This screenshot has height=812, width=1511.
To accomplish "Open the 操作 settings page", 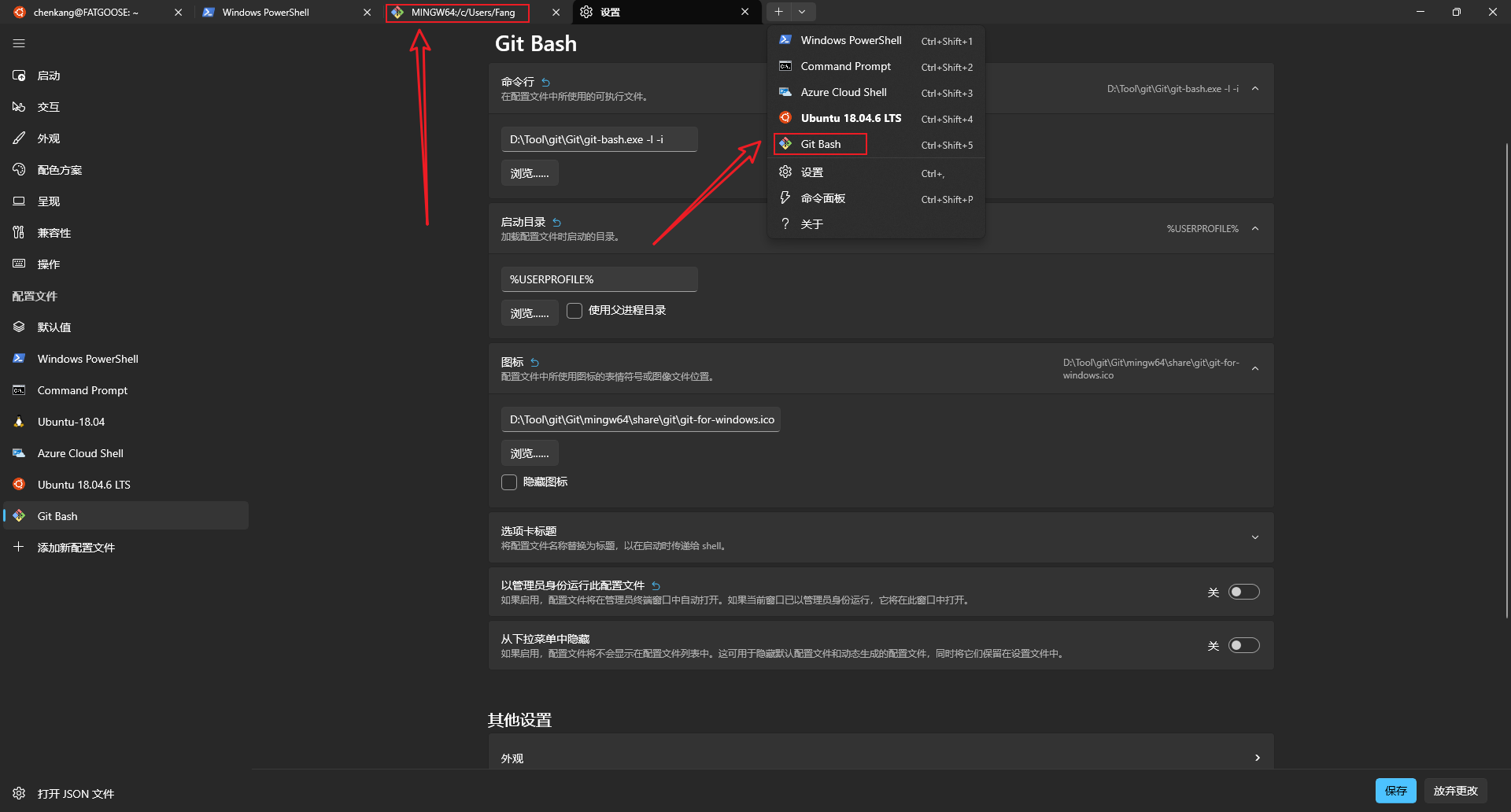I will [x=126, y=264].
